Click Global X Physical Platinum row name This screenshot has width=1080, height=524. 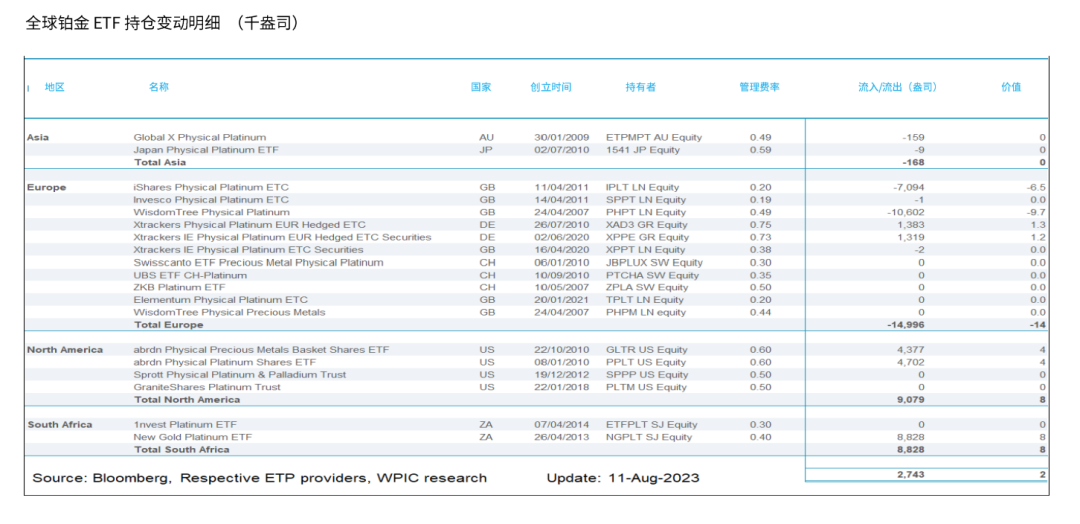point(200,137)
